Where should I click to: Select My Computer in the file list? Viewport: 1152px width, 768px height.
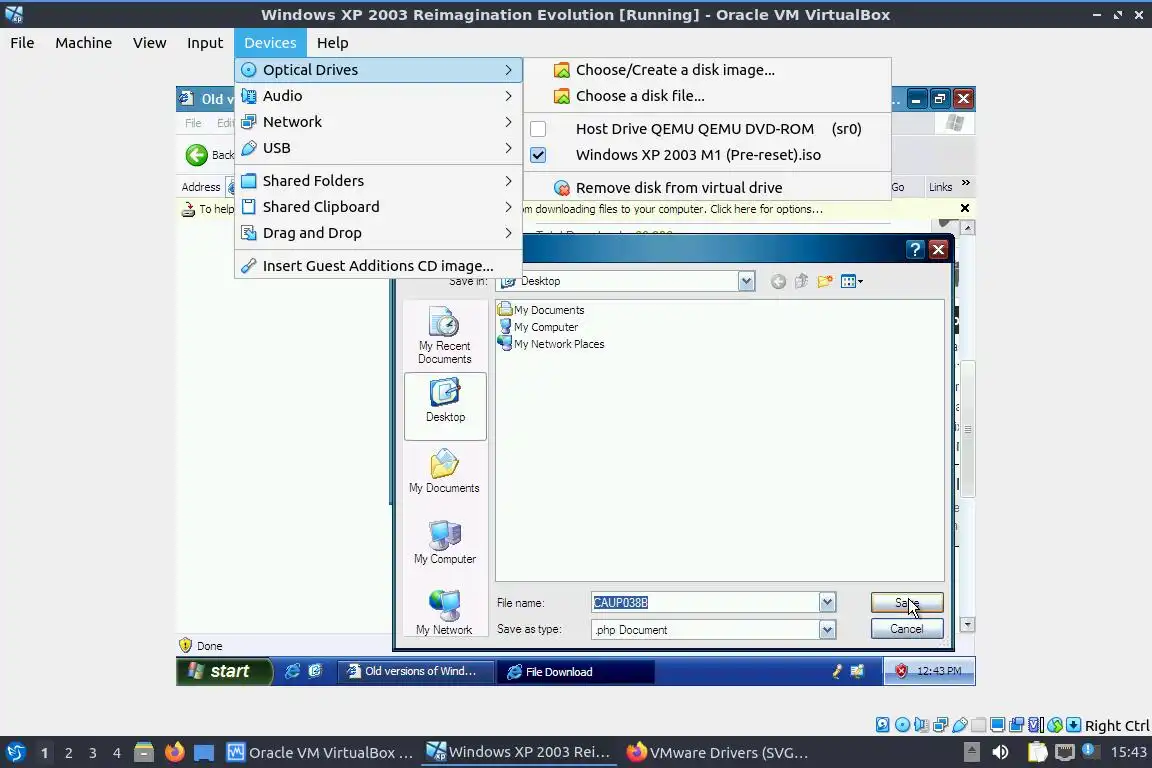point(539,326)
